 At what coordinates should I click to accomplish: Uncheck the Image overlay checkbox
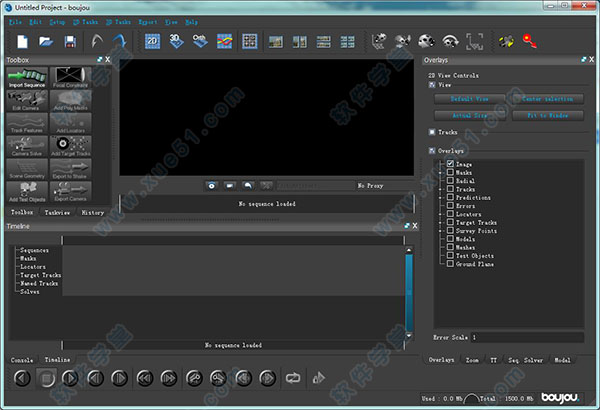[450, 164]
